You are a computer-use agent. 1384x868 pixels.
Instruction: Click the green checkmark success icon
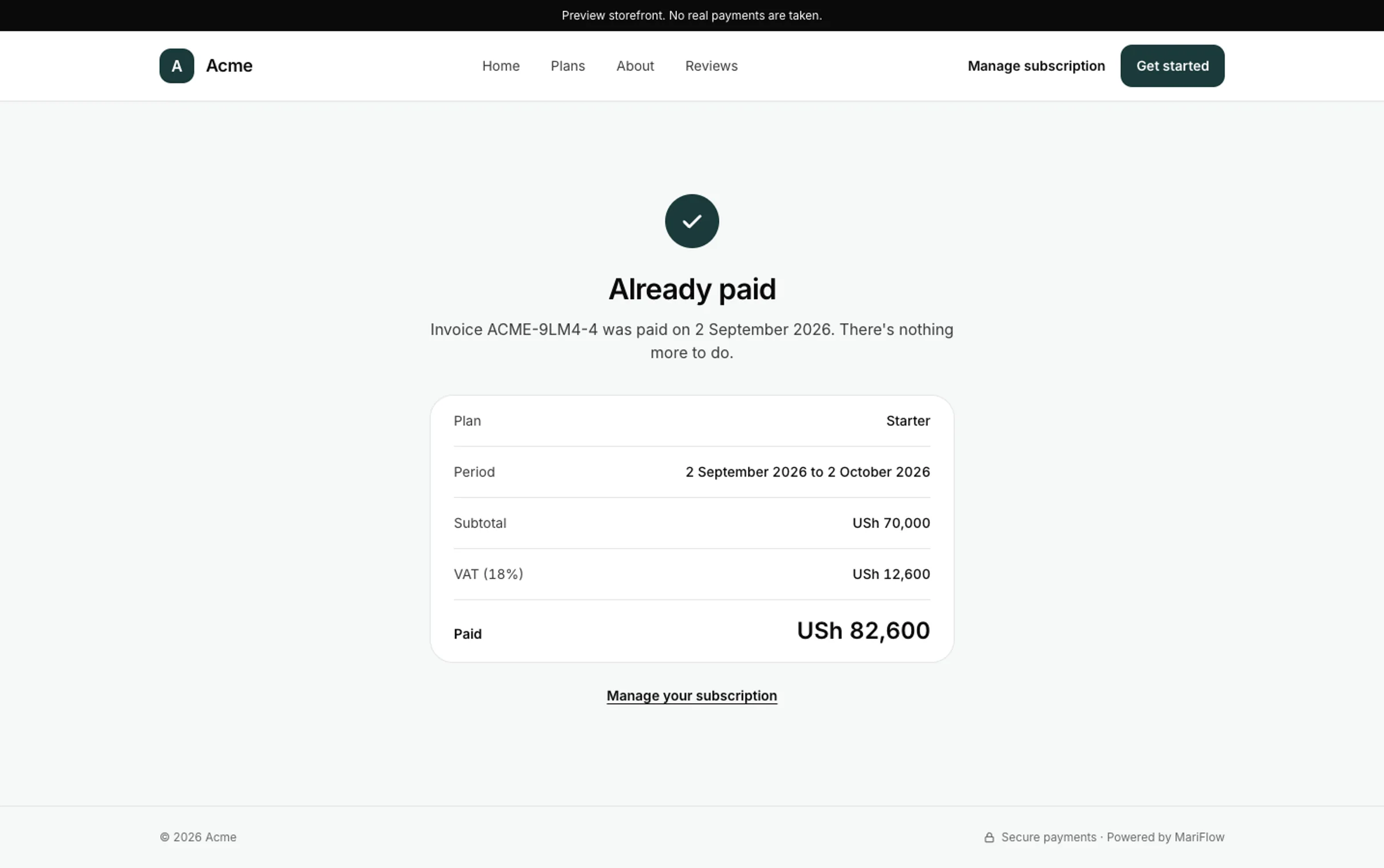tap(691, 221)
